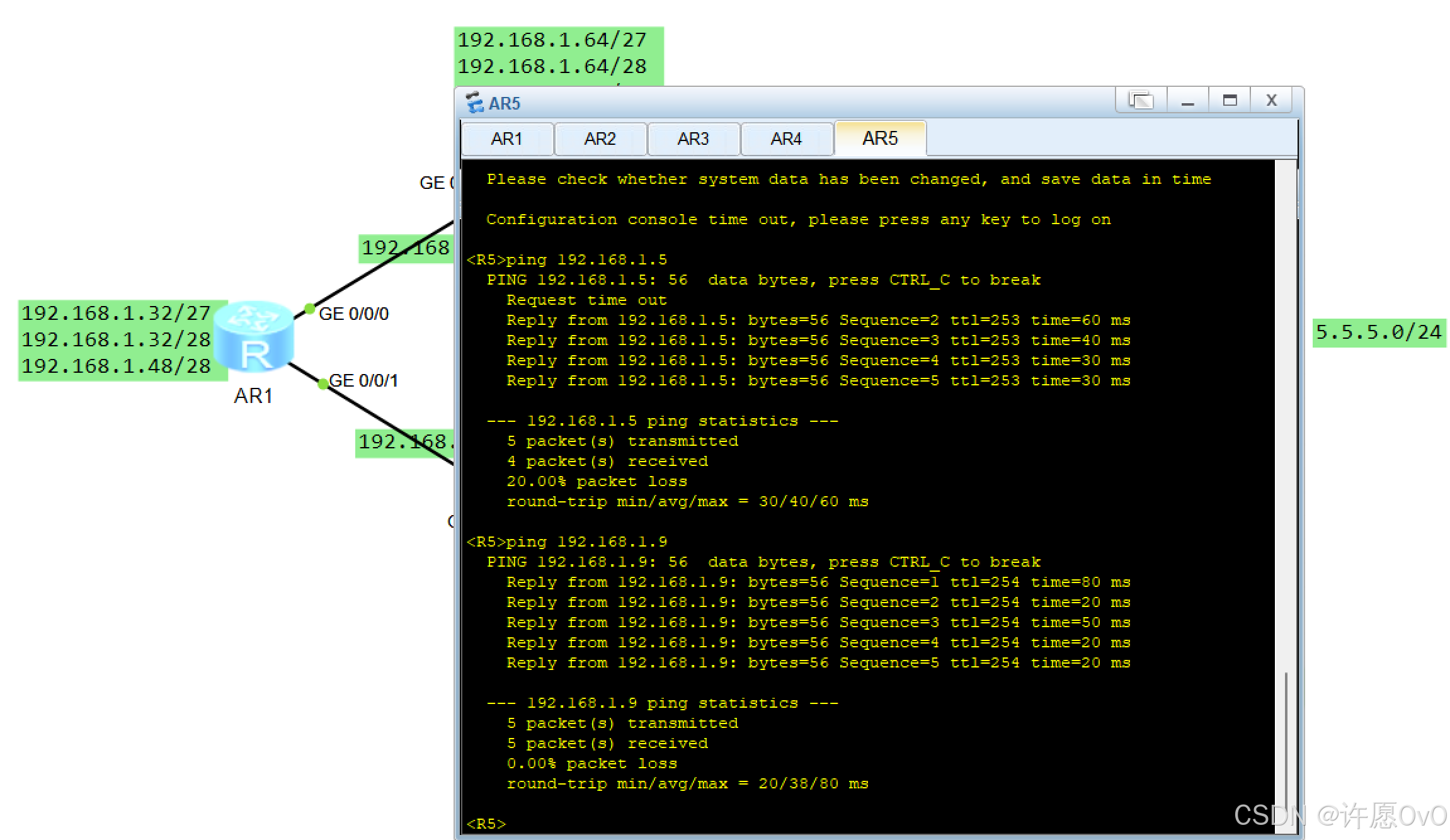Close the AR5 terminal window
Screen dimensions: 1450x840
(x=1271, y=101)
